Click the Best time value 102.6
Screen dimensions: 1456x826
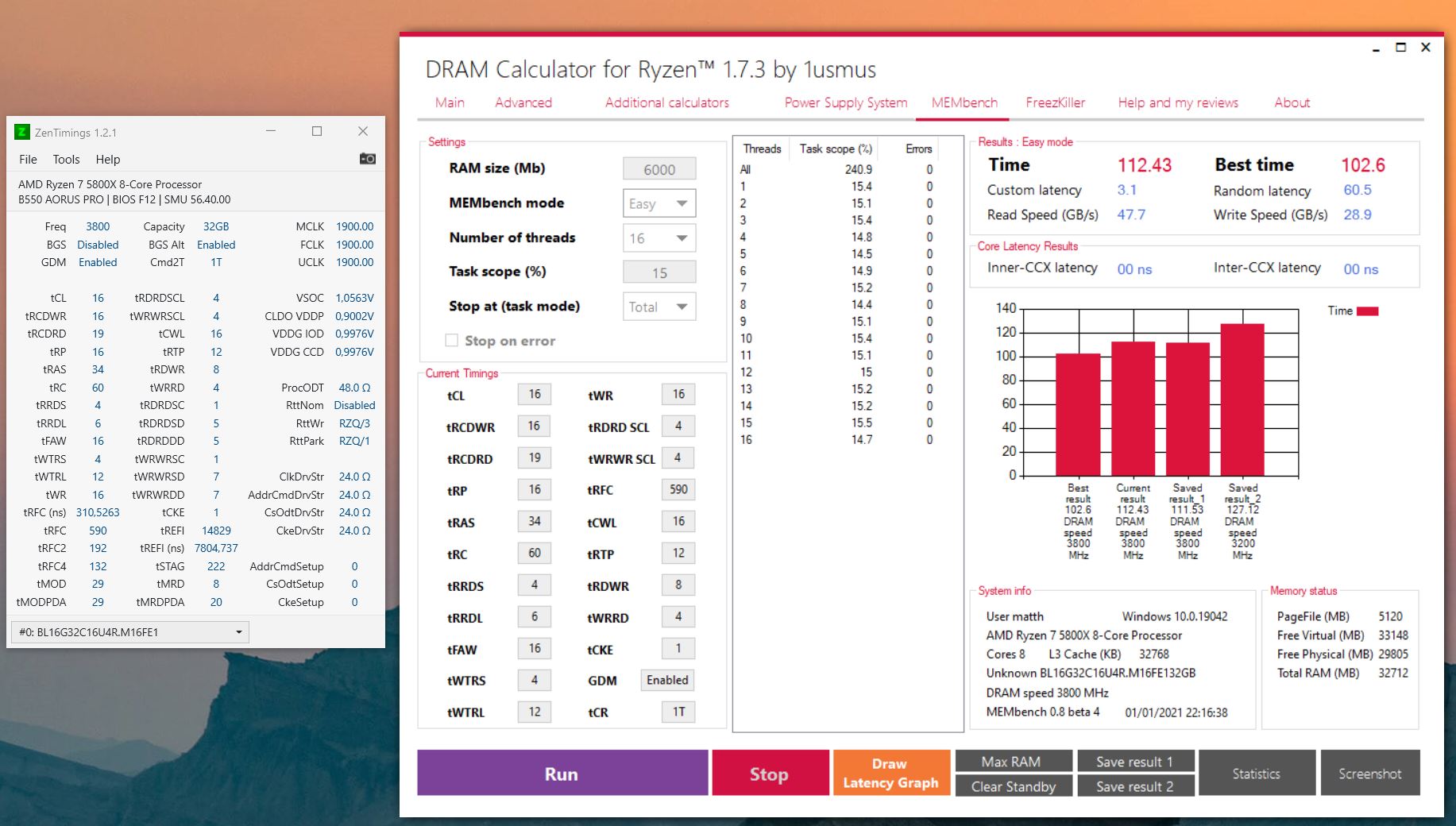pos(1363,165)
